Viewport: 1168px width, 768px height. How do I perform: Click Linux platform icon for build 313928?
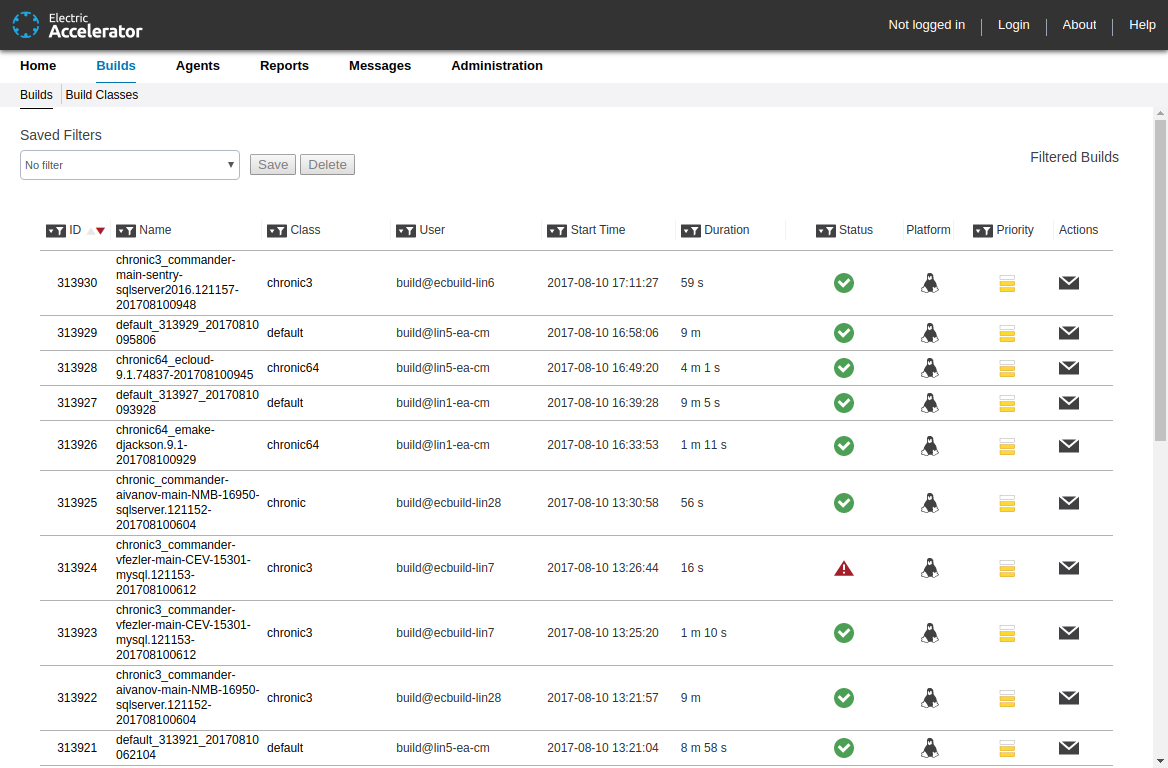coord(930,368)
